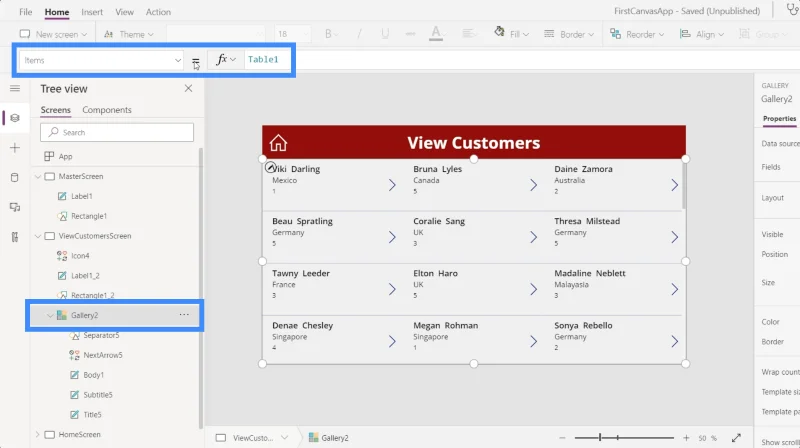Viewport: 800px width, 448px height.
Task: Open the Items property dropdown
Action: 101,60
